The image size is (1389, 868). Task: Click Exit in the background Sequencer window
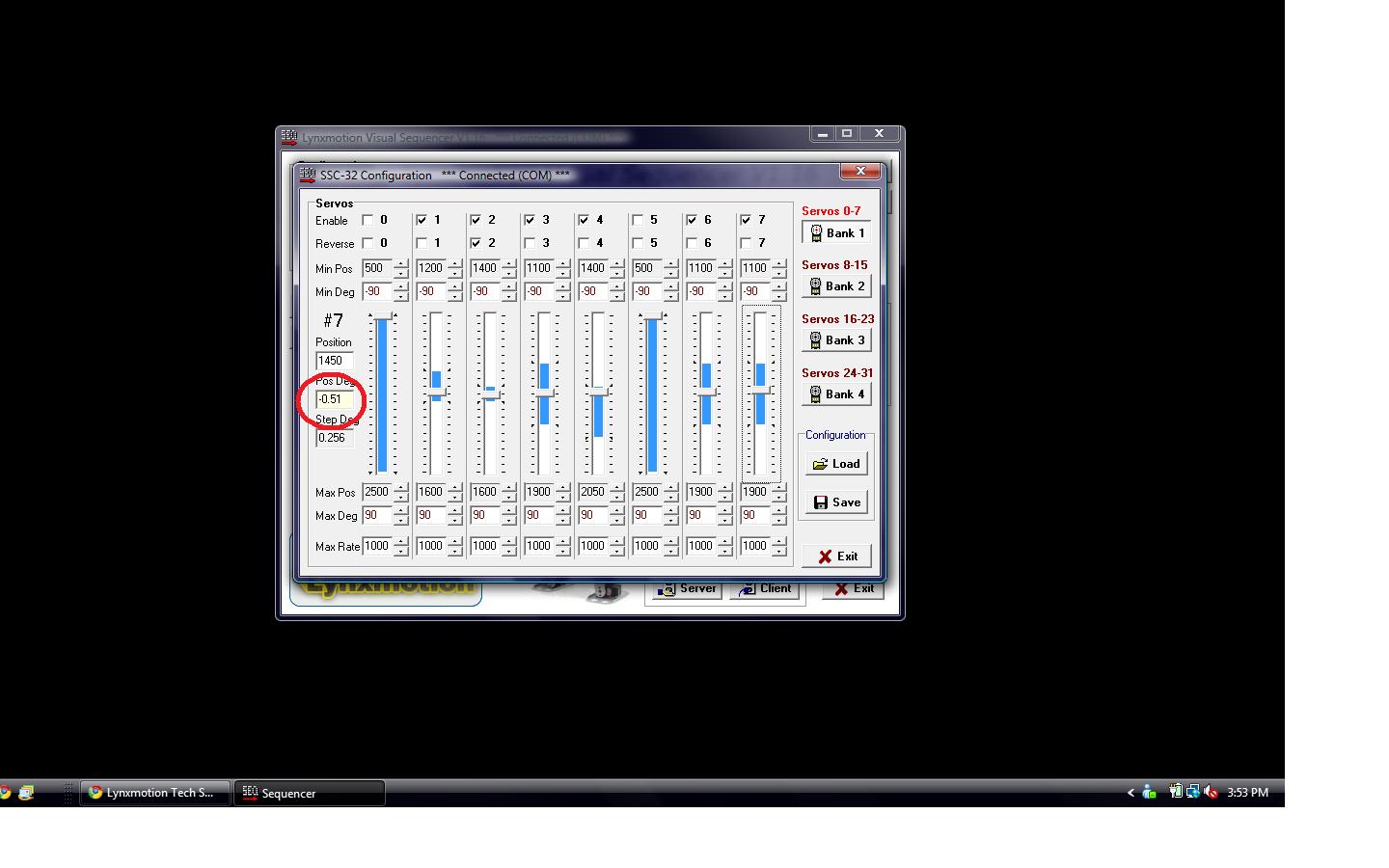coord(854,589)
